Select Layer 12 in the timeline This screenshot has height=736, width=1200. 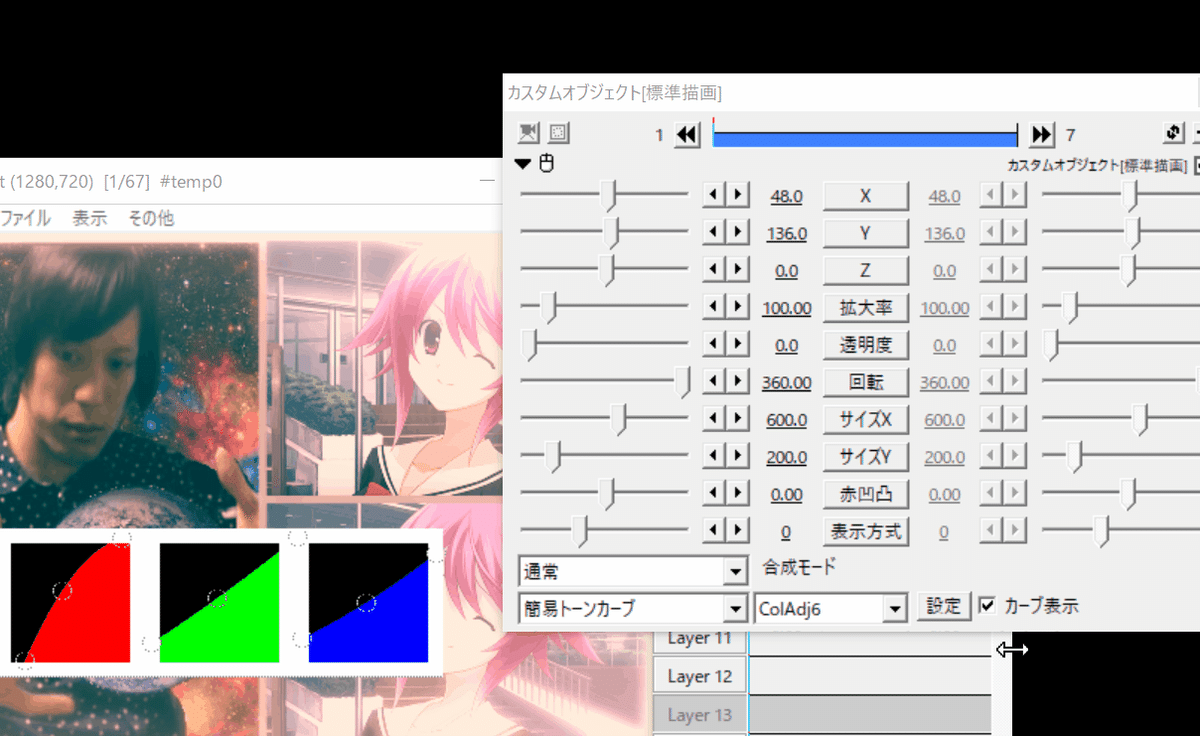coord(699,676)
